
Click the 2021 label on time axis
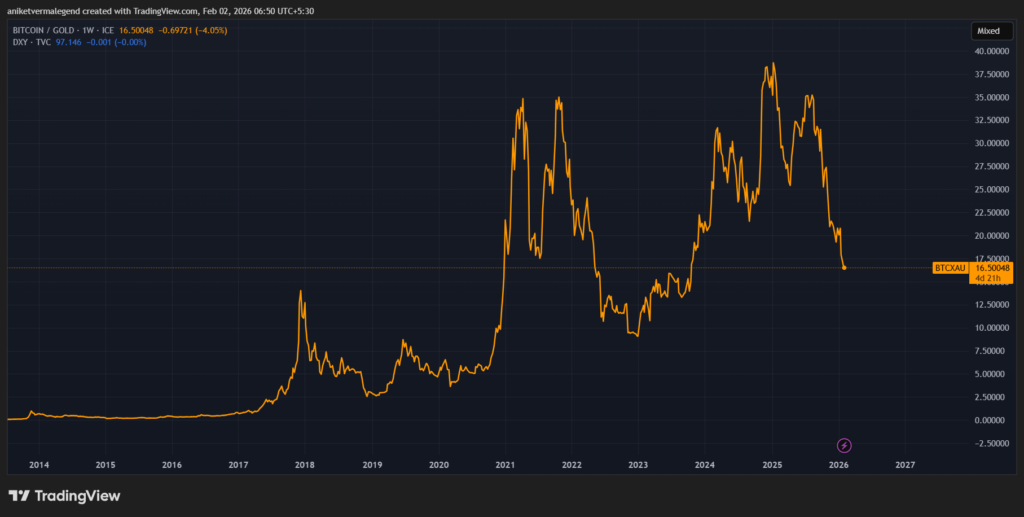[x=505, y=465]
